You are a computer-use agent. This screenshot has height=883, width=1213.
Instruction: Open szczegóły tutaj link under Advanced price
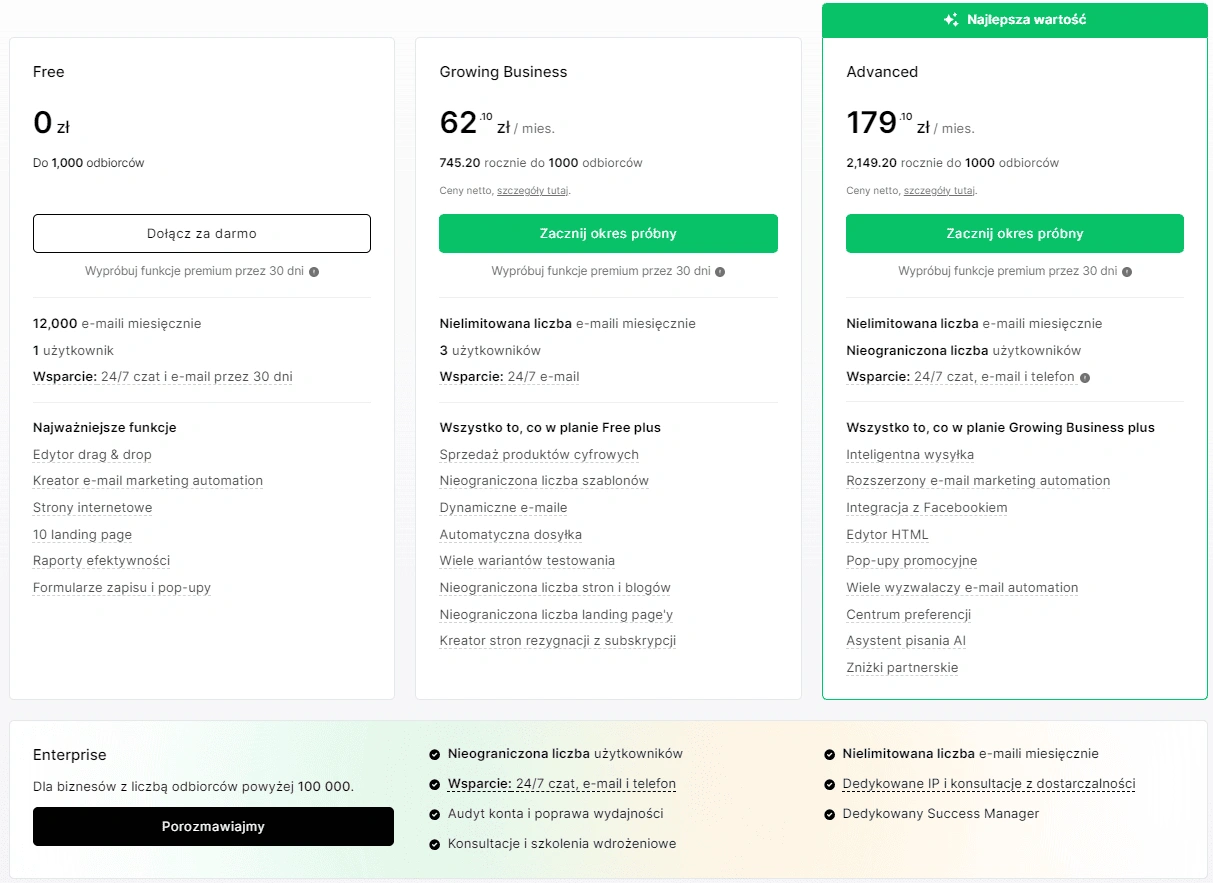[940, 190]
